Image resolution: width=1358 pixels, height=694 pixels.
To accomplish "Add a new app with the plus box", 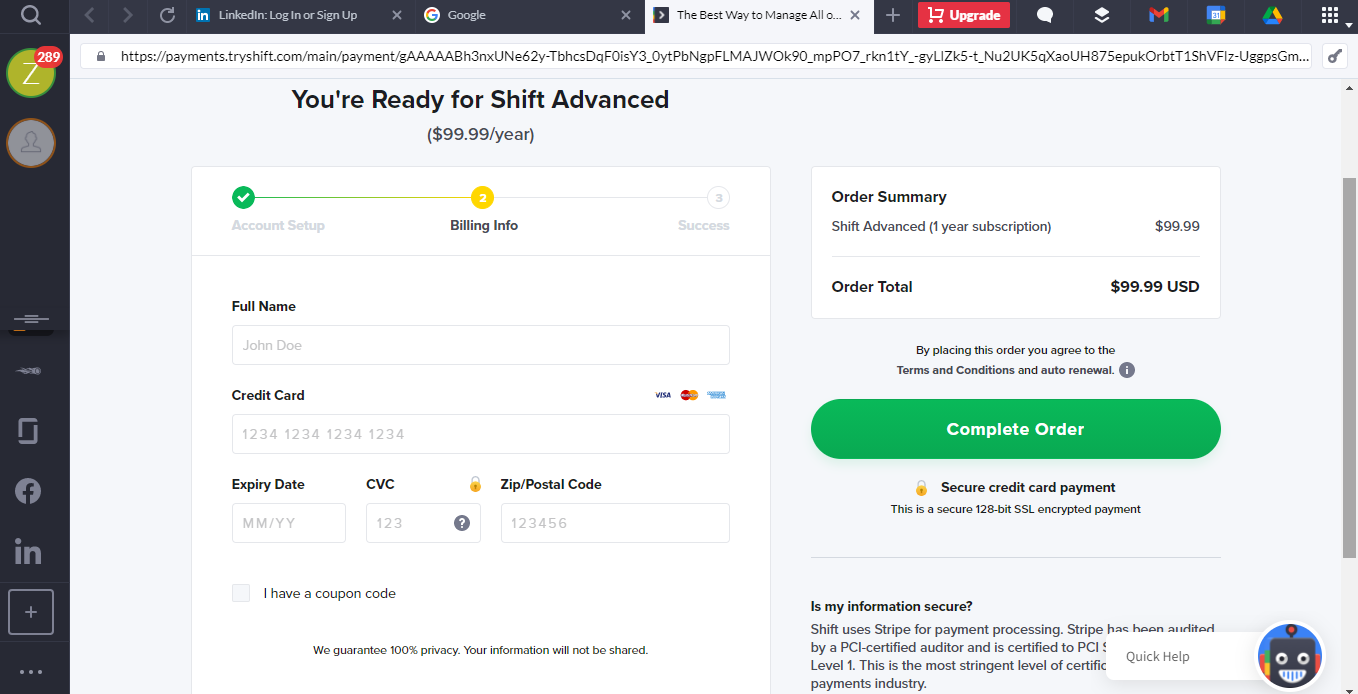I will [31, 612].
